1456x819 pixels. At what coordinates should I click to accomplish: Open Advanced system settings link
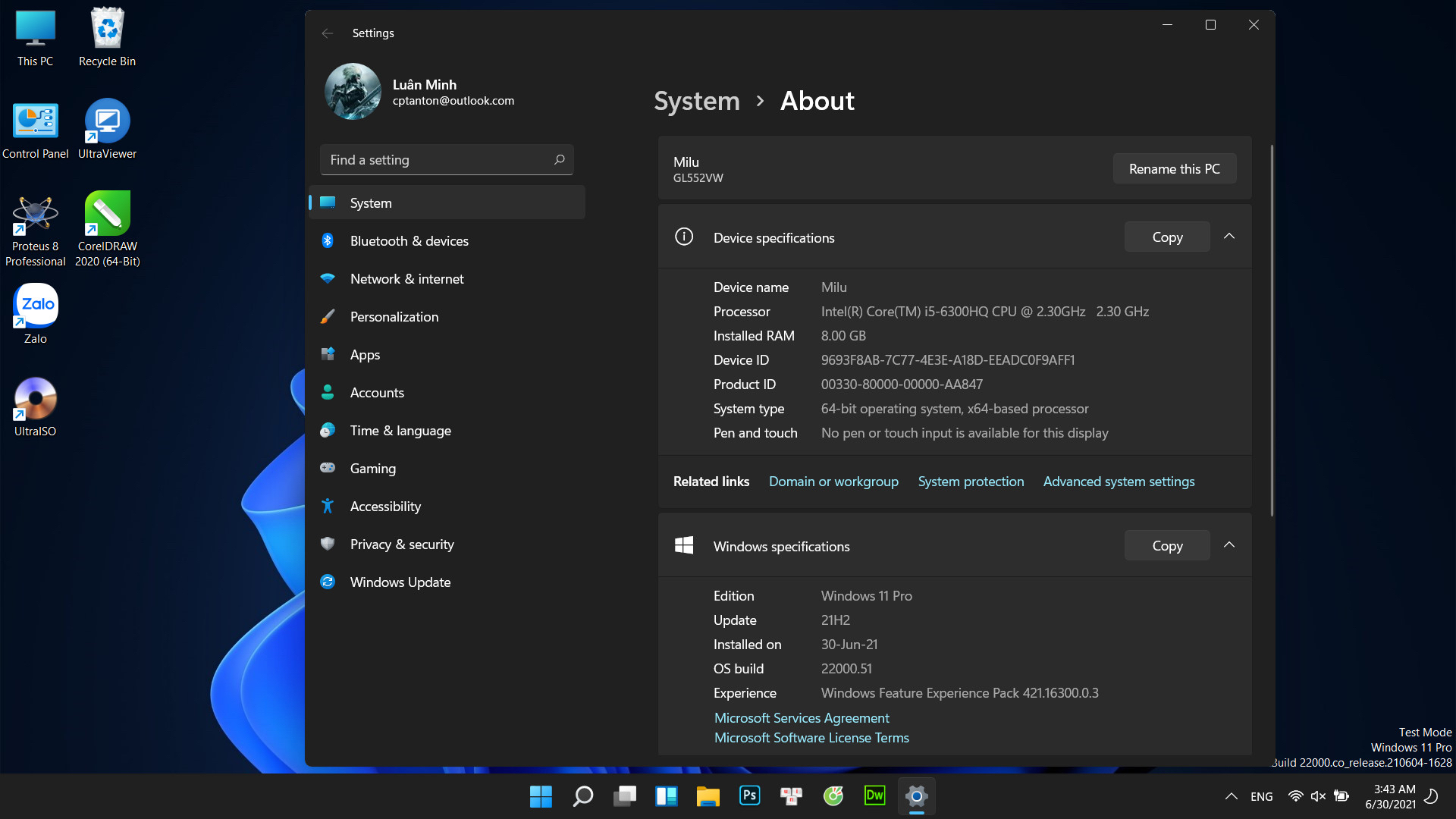coord(1119,482)
